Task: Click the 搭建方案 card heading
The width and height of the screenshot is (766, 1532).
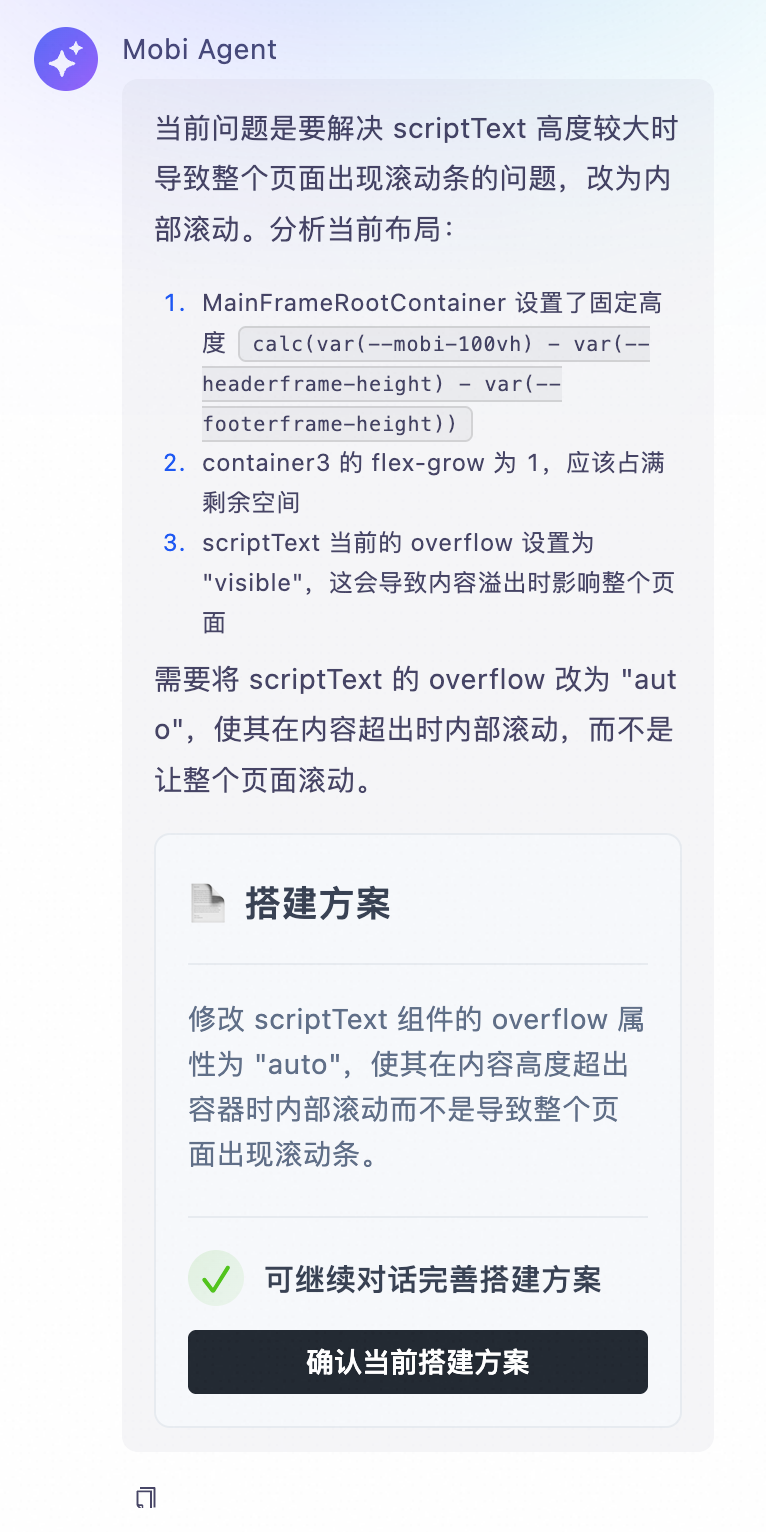Action: (x=318, y=903)
